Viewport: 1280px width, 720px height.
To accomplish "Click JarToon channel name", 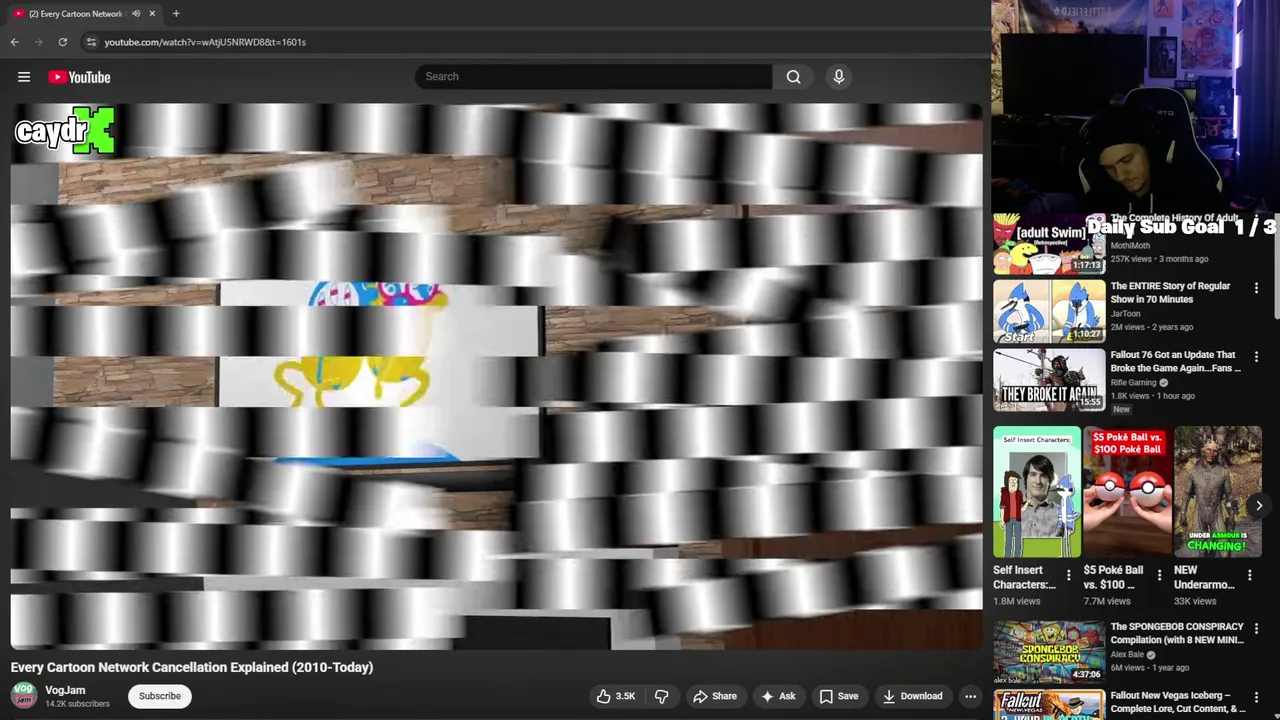I will coord(1126,314).
